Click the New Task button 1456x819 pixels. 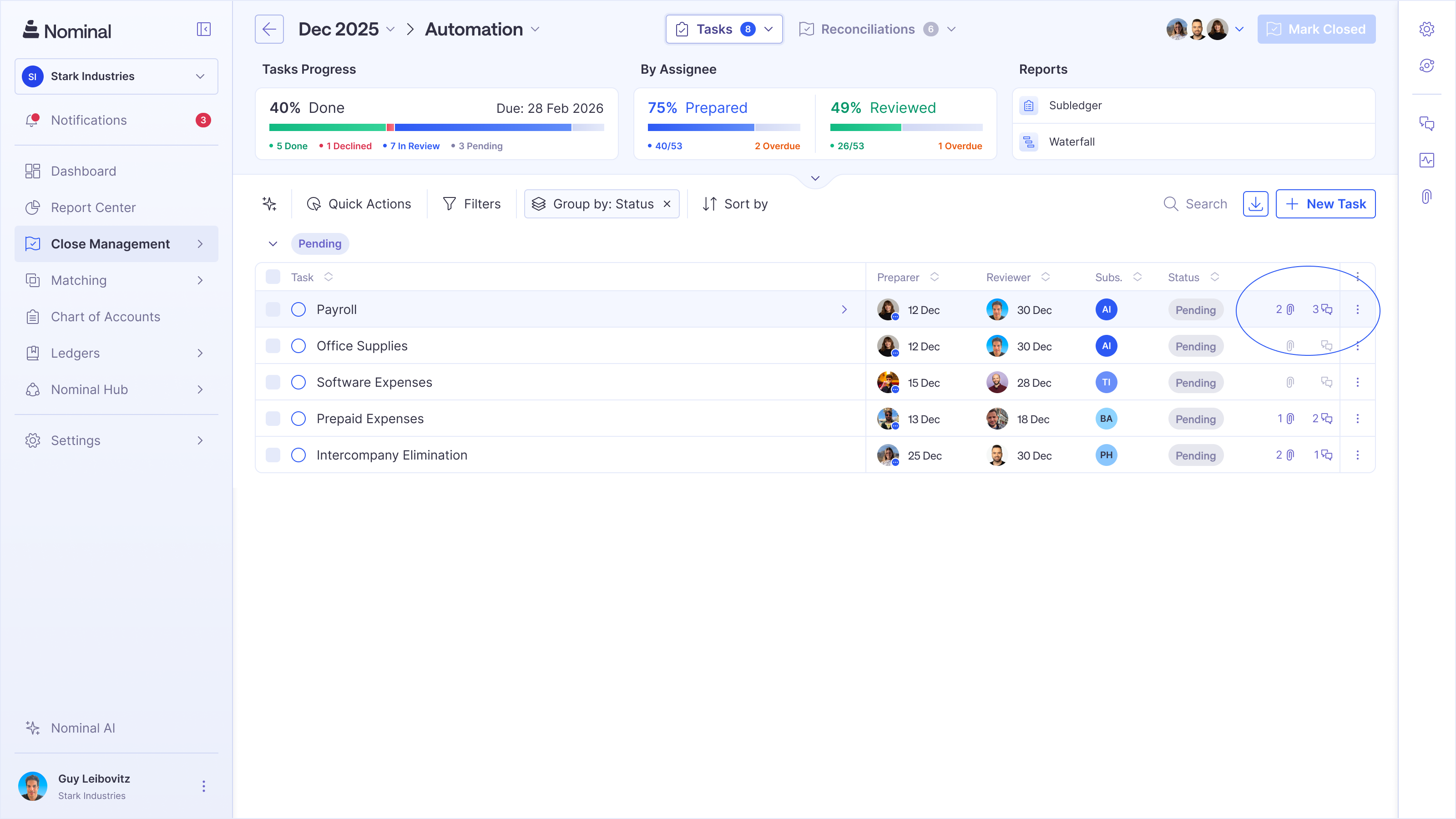coord(1325,204)
